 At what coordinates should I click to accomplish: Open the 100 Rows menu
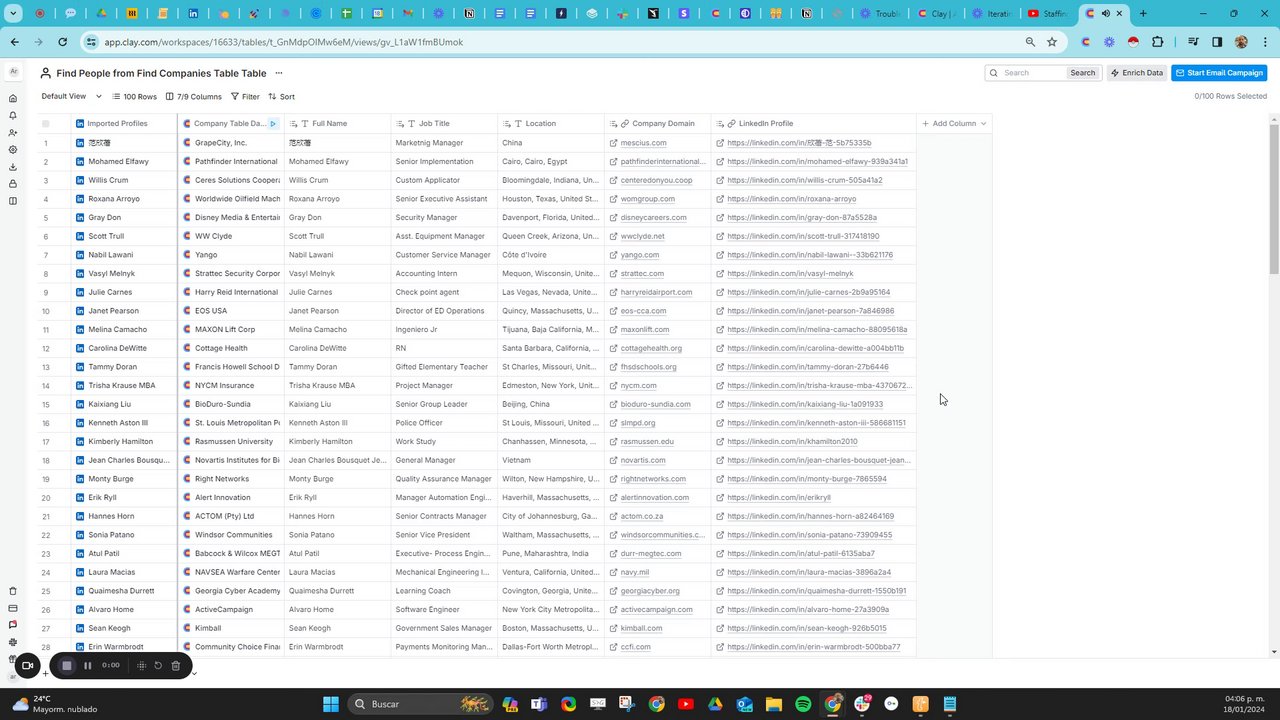pos(134,97)
